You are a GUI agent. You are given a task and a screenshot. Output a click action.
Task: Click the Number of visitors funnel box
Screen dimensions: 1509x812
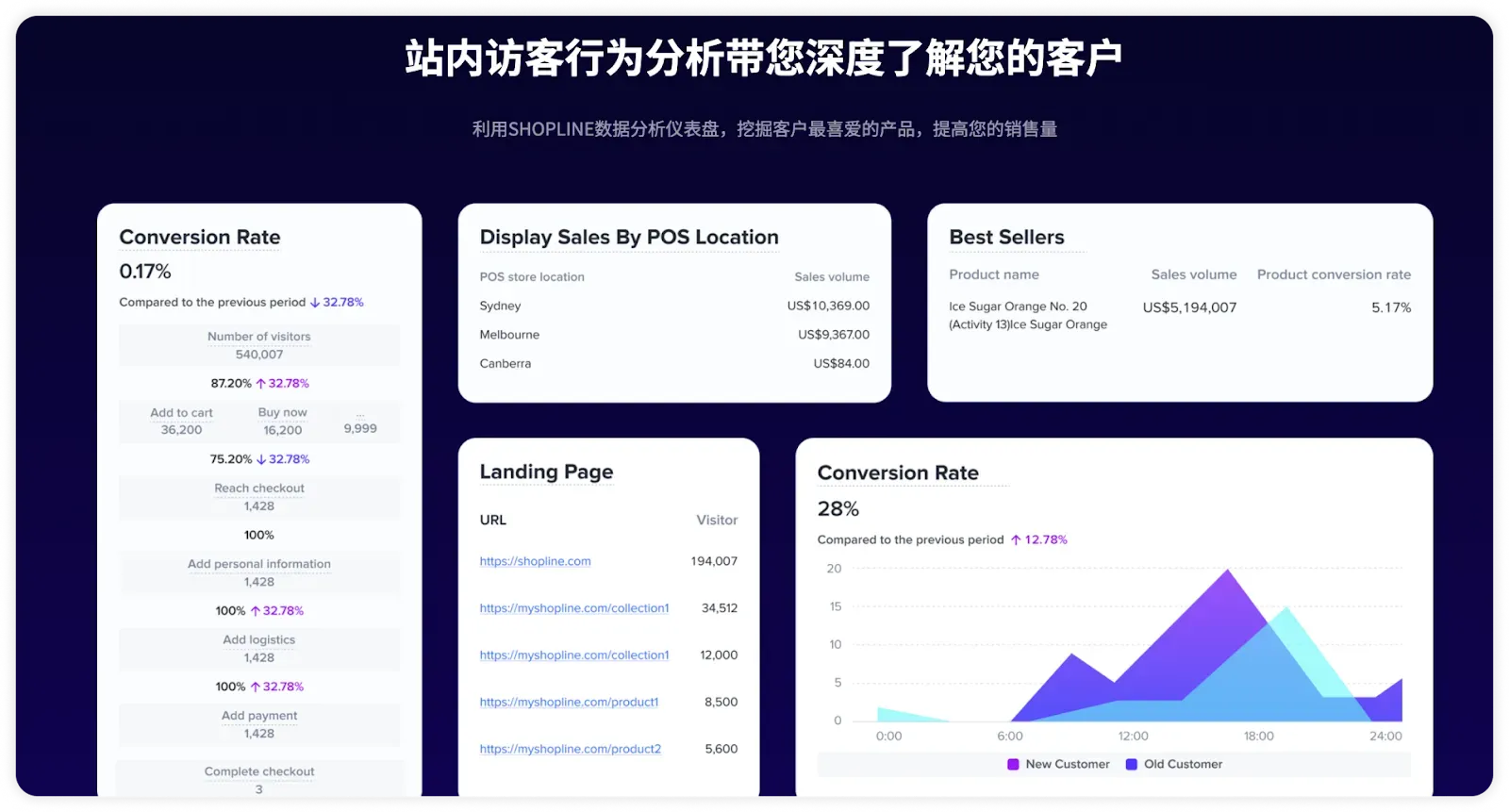(259, 345)
